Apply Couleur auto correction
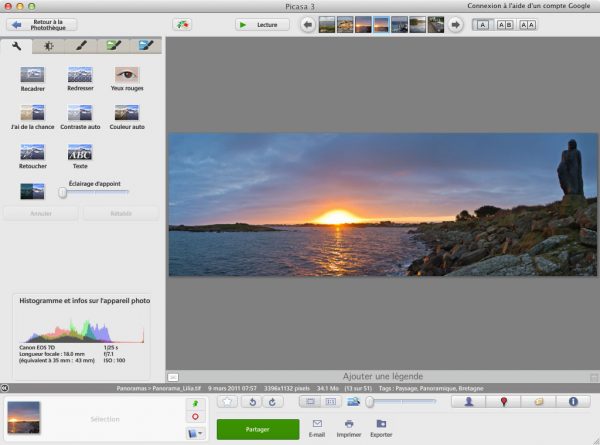 click(x=127, y=113)
